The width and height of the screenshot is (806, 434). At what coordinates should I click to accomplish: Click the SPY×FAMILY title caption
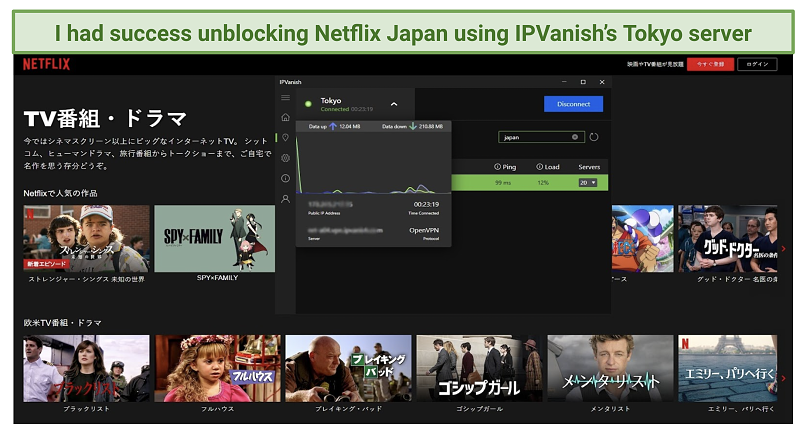click(x=217, y=278)
